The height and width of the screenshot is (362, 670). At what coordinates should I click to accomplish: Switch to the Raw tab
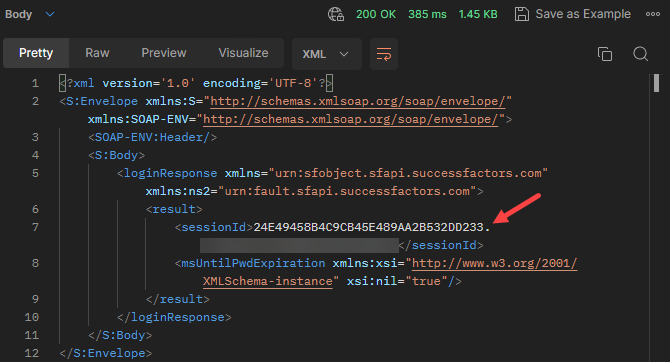point(97,53)
